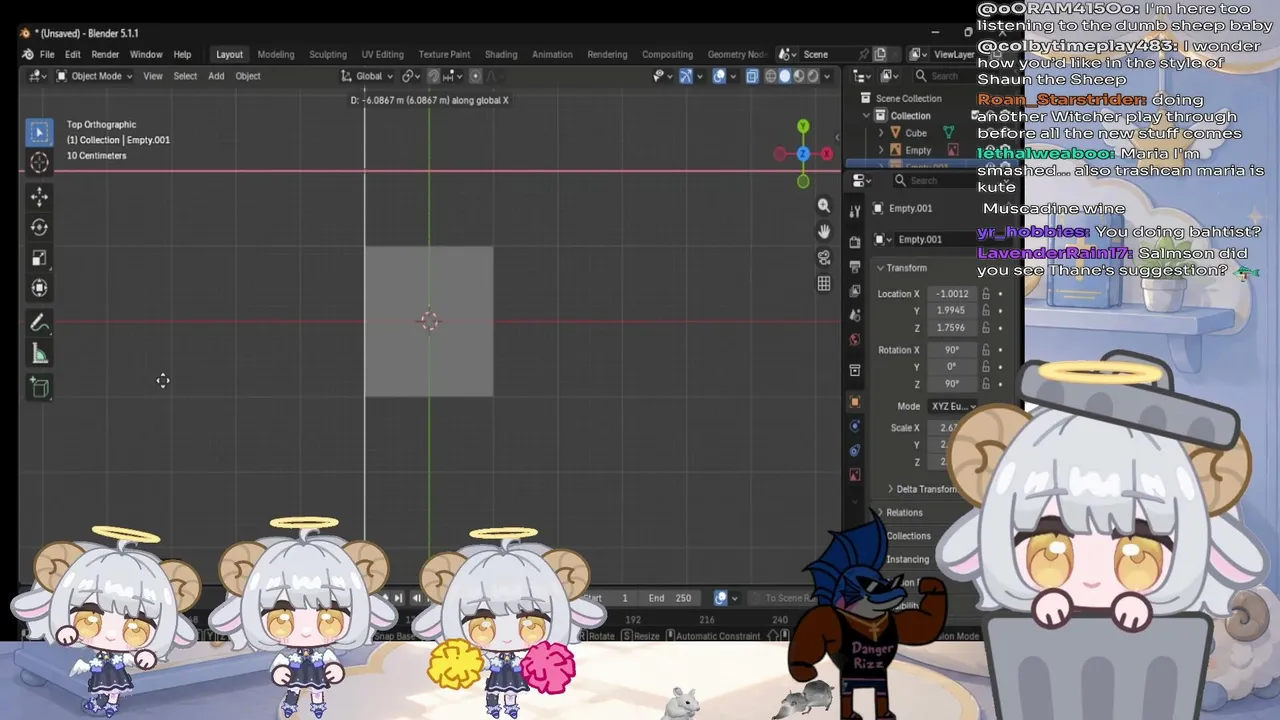The width and height of the screenshot is (1280, 720).
Task: Open the Output properties tab
Action: (854, 267)
